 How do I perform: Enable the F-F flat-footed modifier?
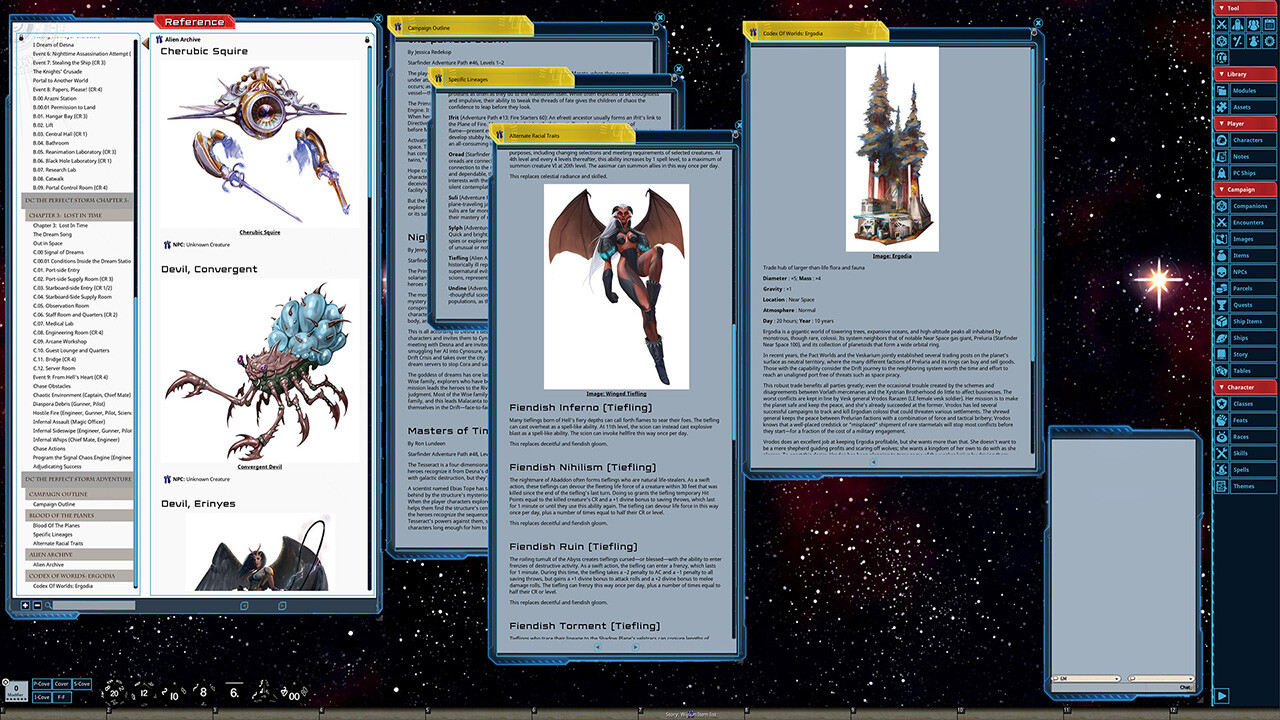click(x=62, y=698)
